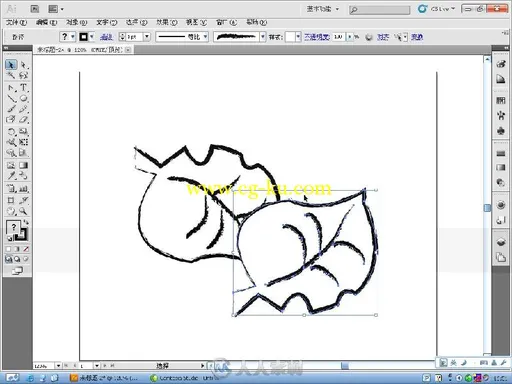Image resolution: width=512 pixels, height=384 pixels.
Task: Click the Recolor Artwork wheel icon
Action: (369, 37)
